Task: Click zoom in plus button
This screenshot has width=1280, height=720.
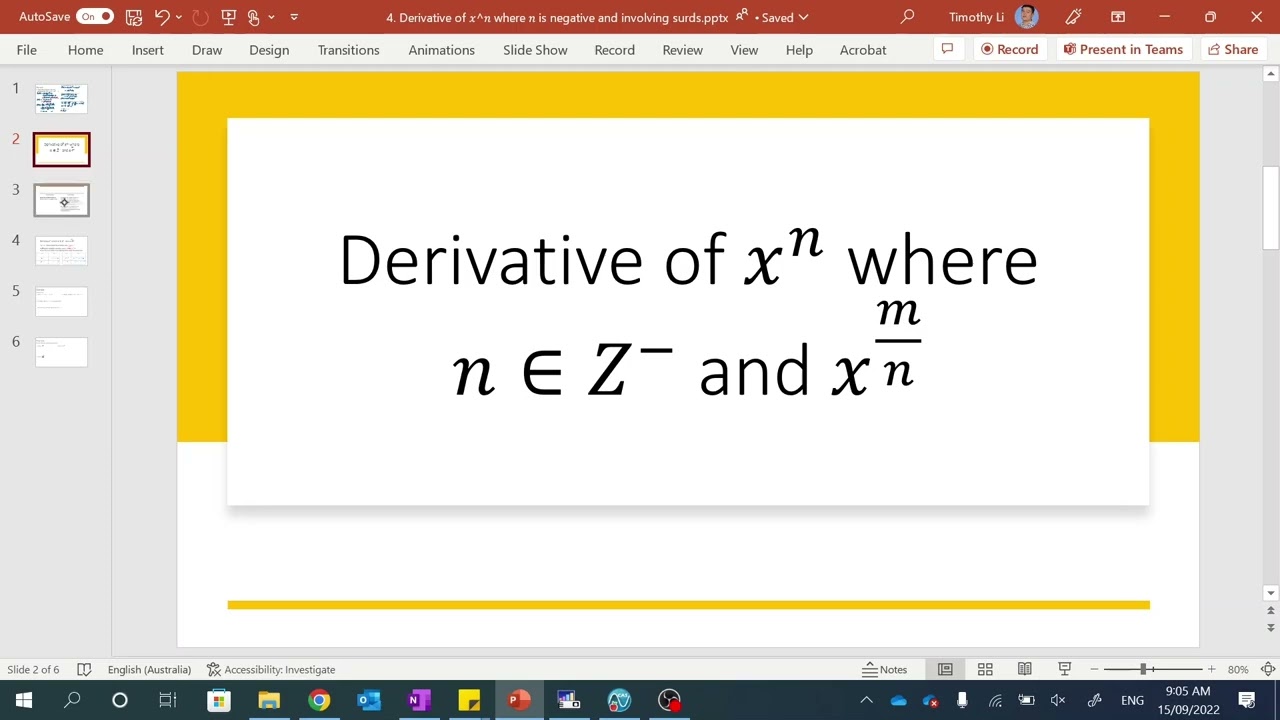Action: pyautogui.click(x=1211, y=670)
